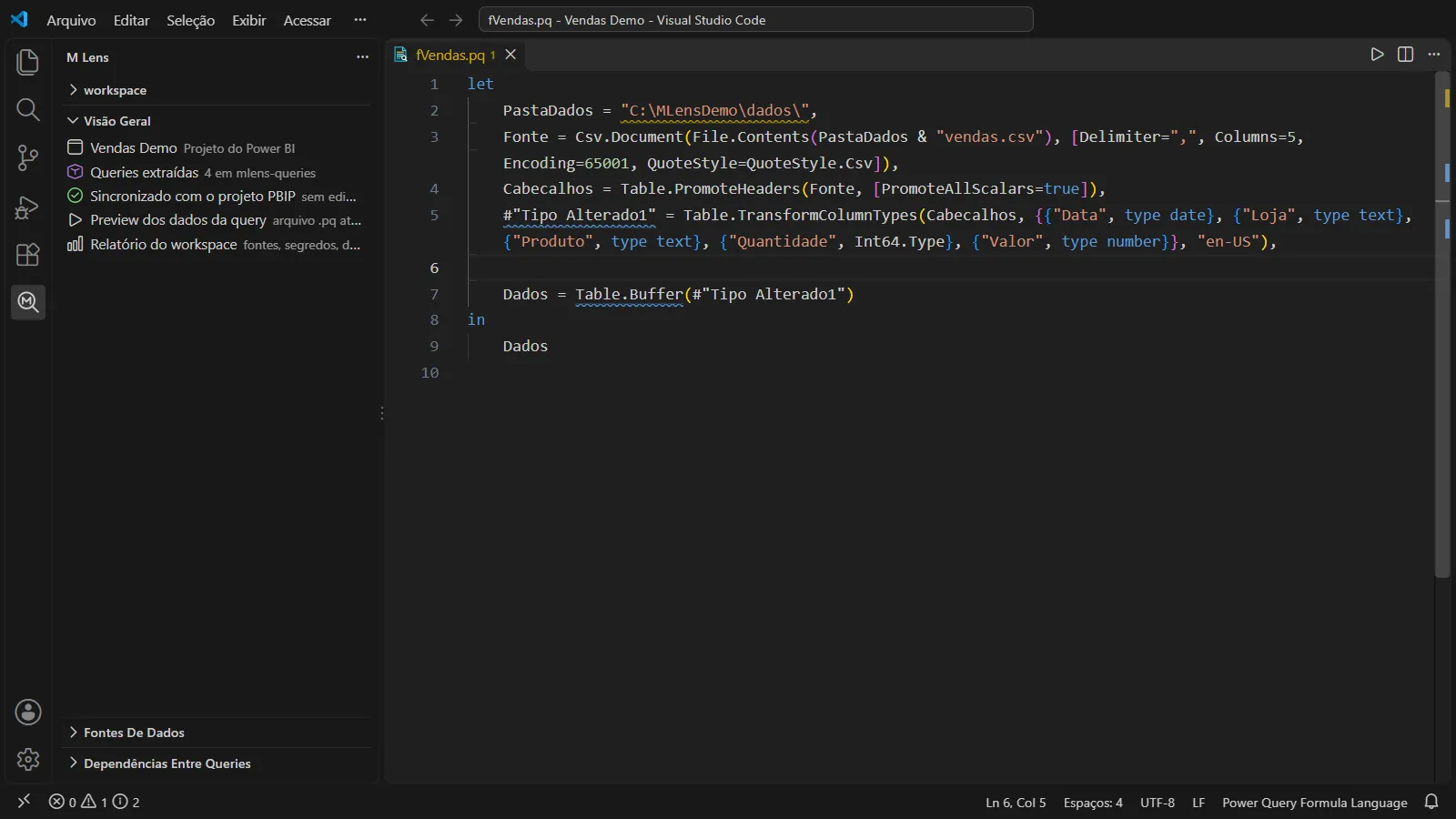This screenshot has width=1456, height=819.
Task: Open M Lens panel More Actions ellipsis
Action: tap(362, 56)
